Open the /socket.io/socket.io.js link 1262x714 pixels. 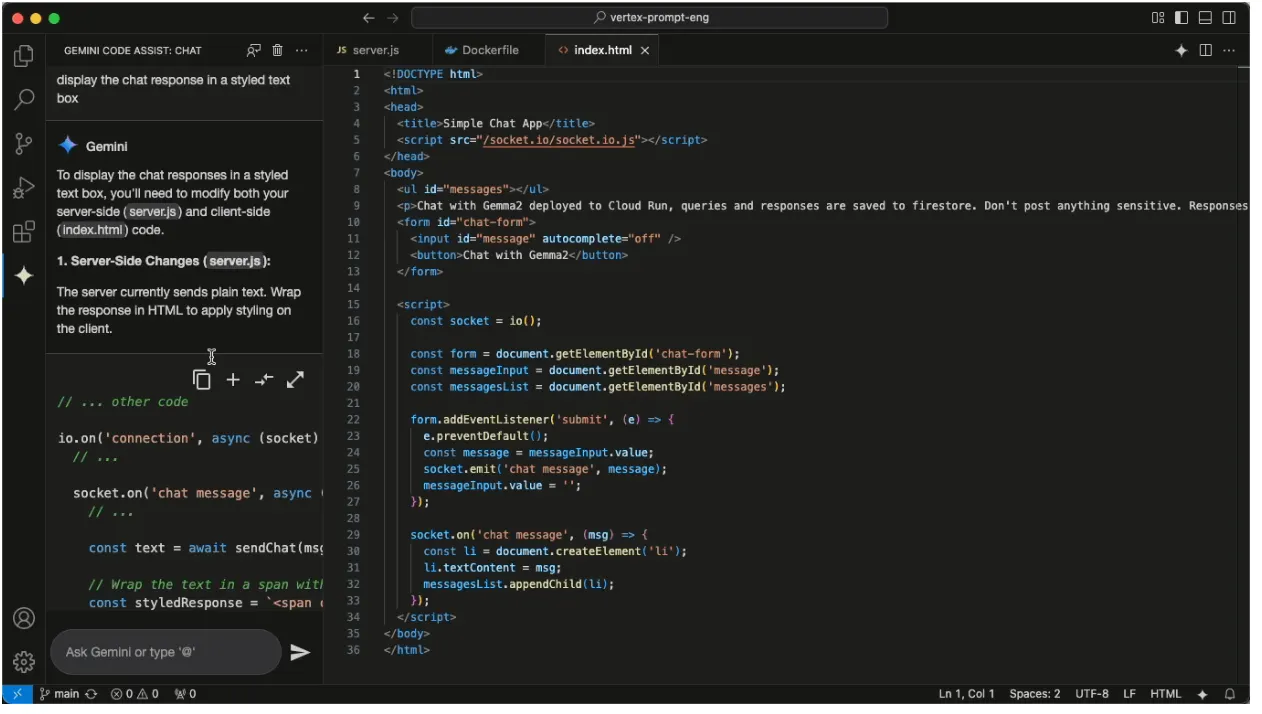[559, 140]
